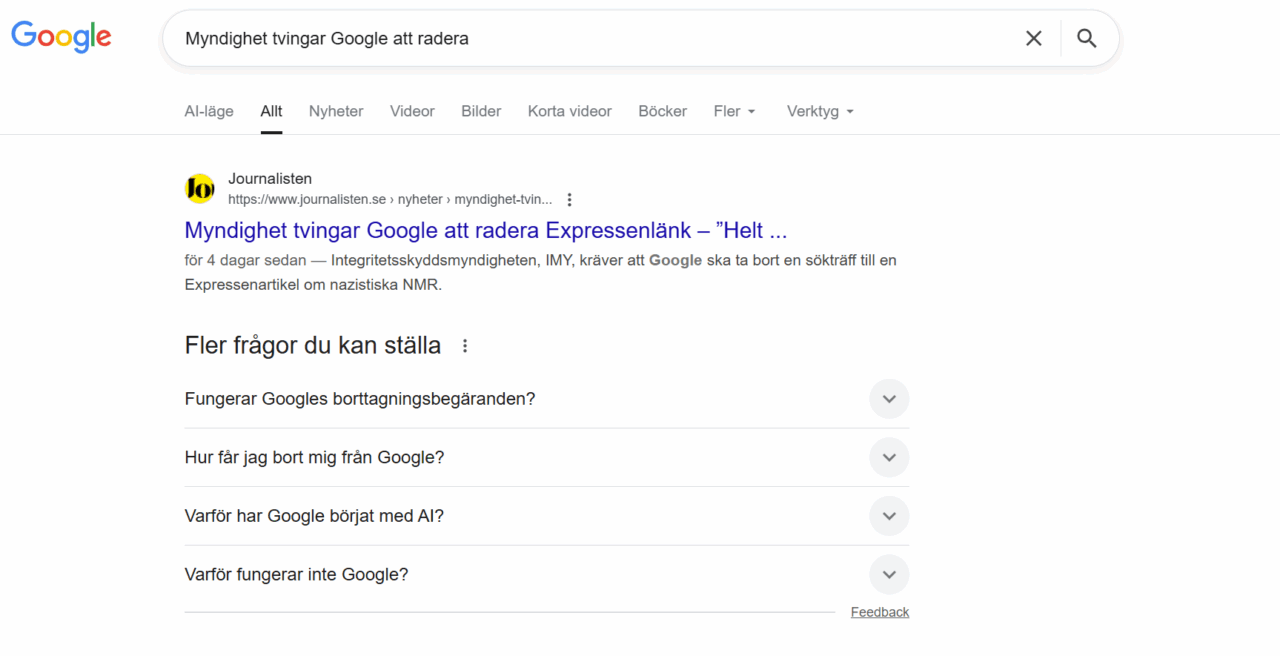Open the three-dot menu next to 'Fler frågor du kan ställa'
1280x656 pixels.
(x=465, y=346)
